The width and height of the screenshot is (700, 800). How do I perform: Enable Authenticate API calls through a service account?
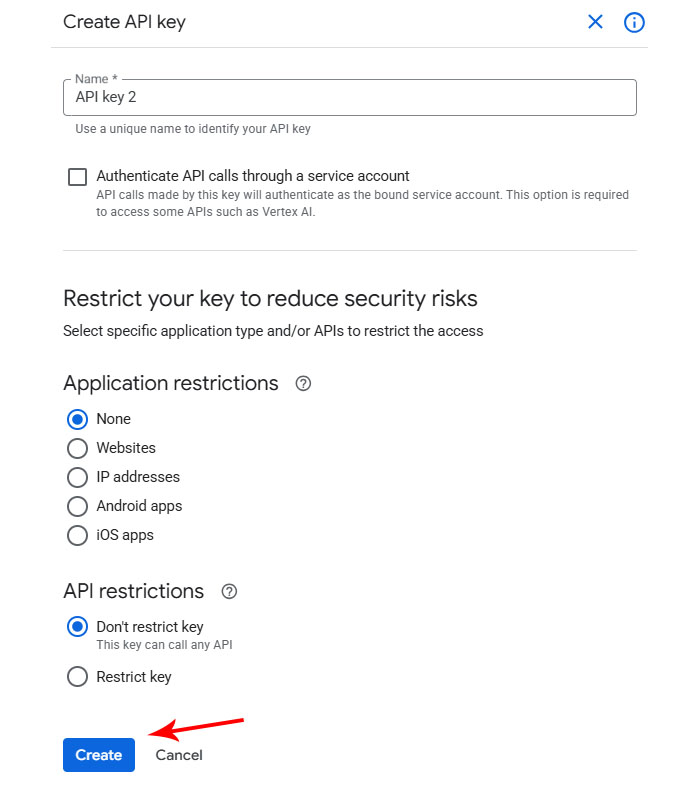pyautogui.click(x=77, y=177)
